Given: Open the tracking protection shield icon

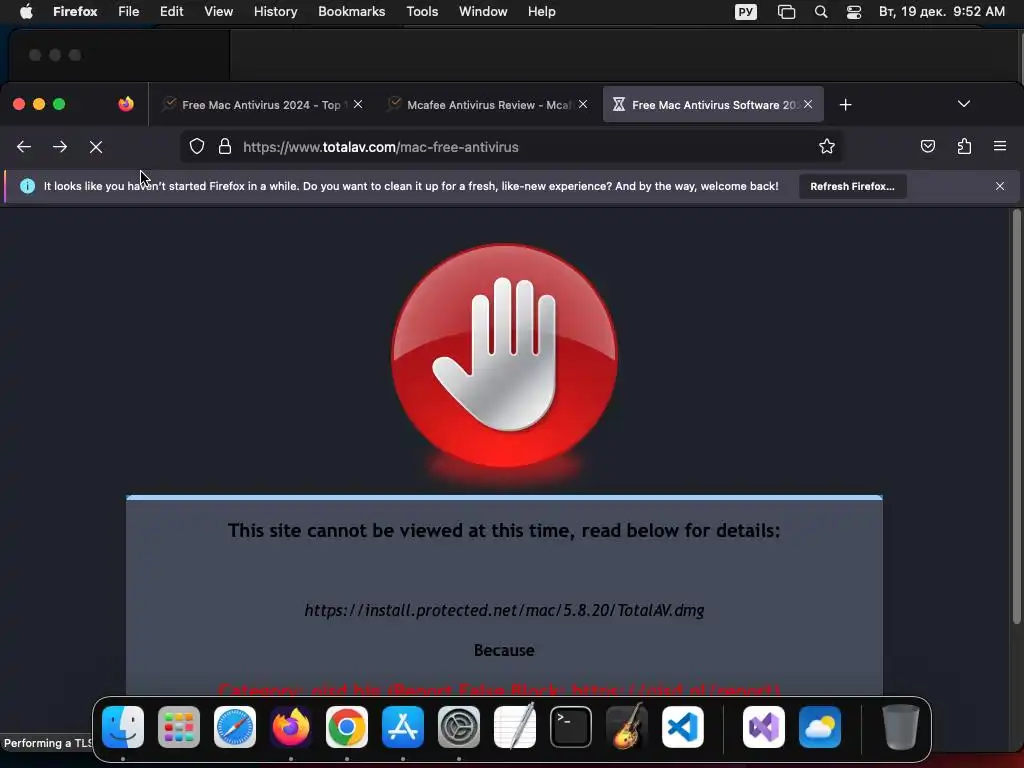Looking at the screenshot, I should click(x=197, y=147).
